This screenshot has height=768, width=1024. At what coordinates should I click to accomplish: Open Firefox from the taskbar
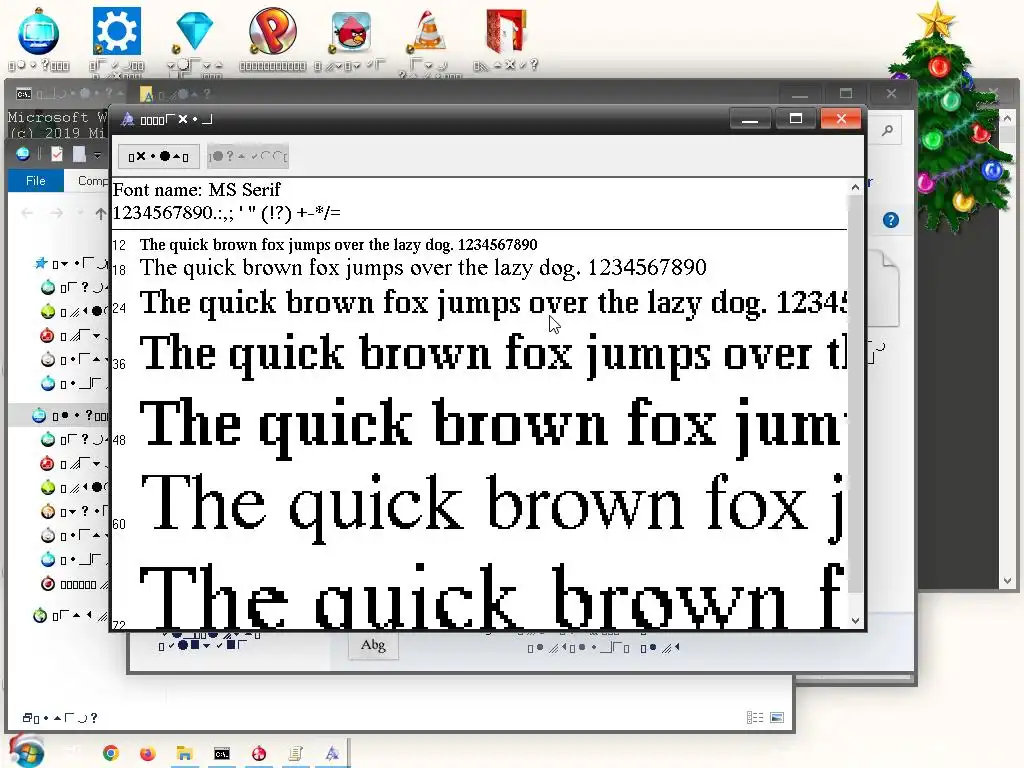(148, 753)
